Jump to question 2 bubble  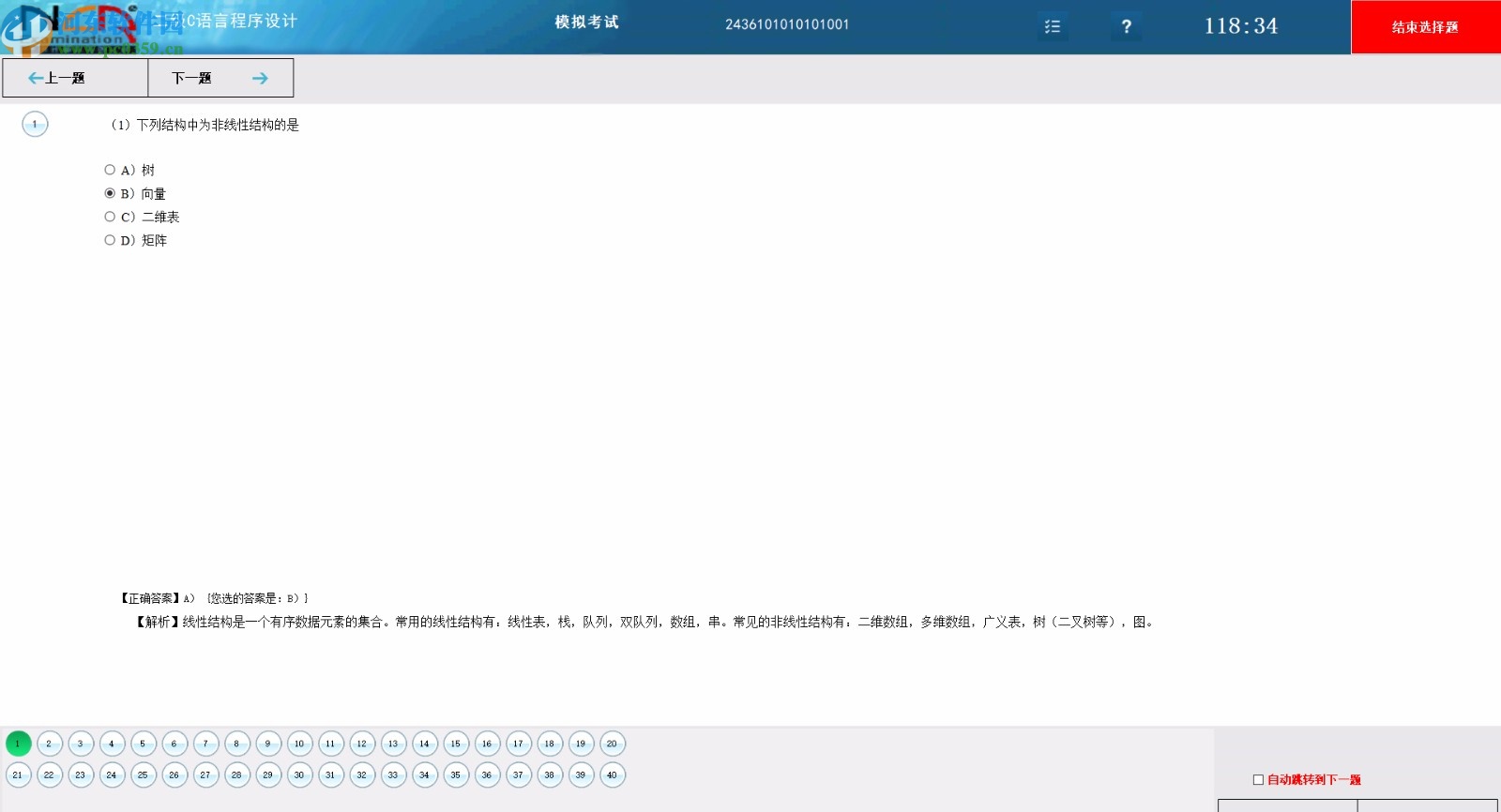(50, 744)
